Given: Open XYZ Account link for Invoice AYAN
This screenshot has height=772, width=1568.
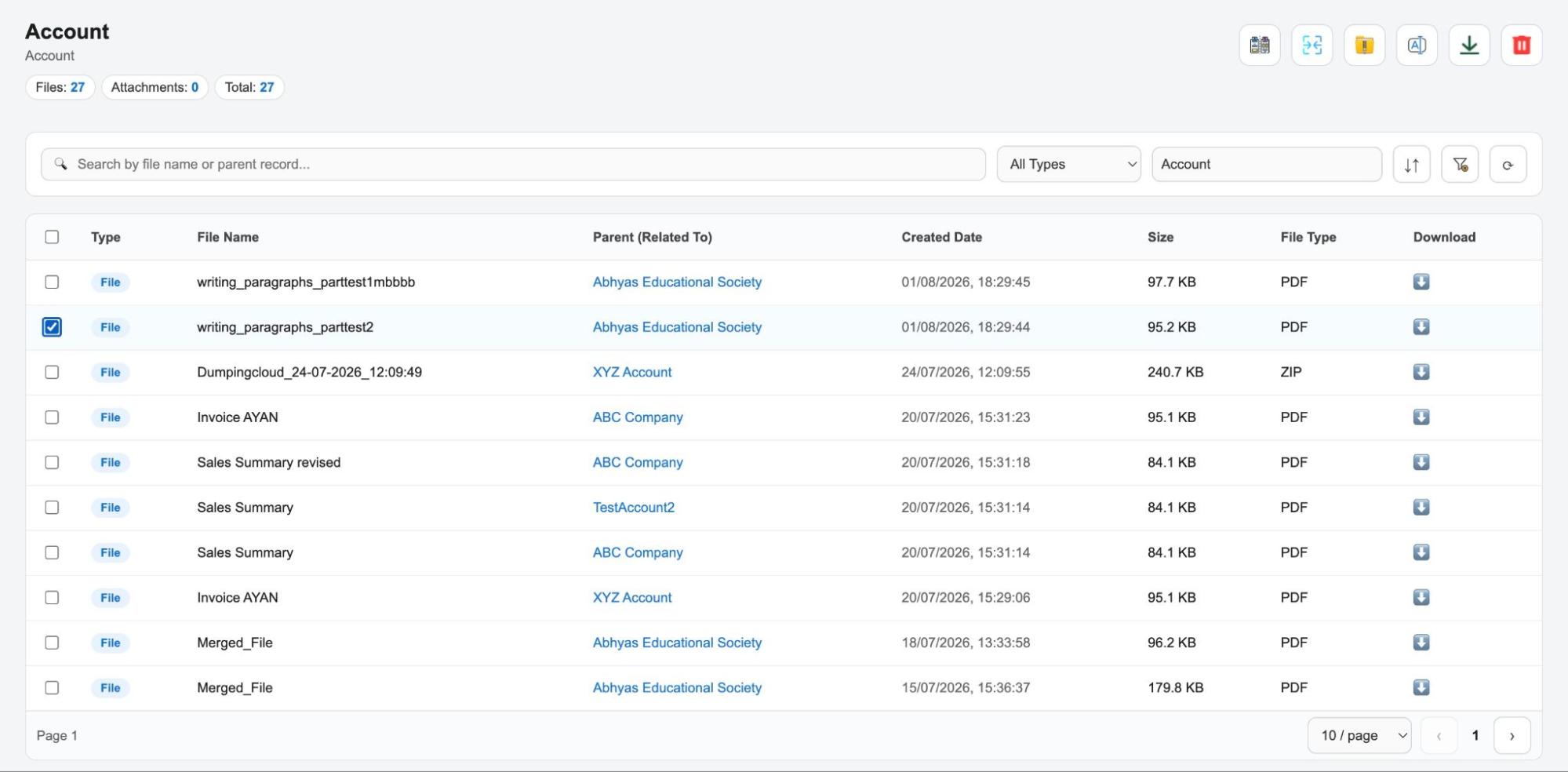Looking at the screenshot, I should point(632,598).
